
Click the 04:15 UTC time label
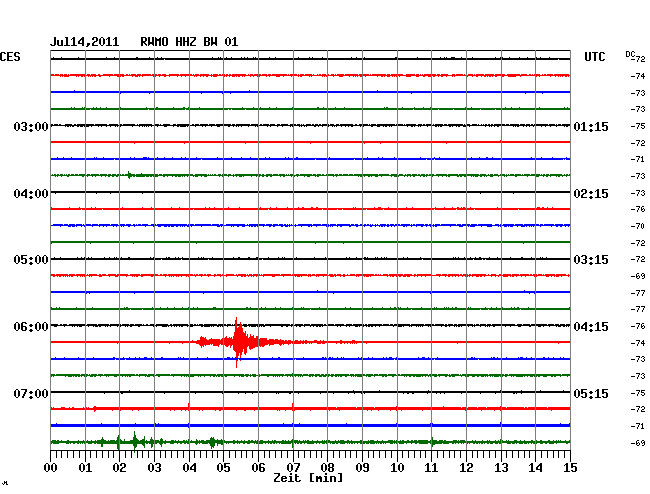(x=591, y=327)
